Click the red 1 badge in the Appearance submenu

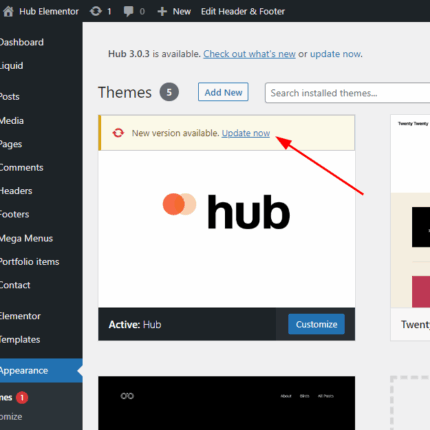point(22,397)
